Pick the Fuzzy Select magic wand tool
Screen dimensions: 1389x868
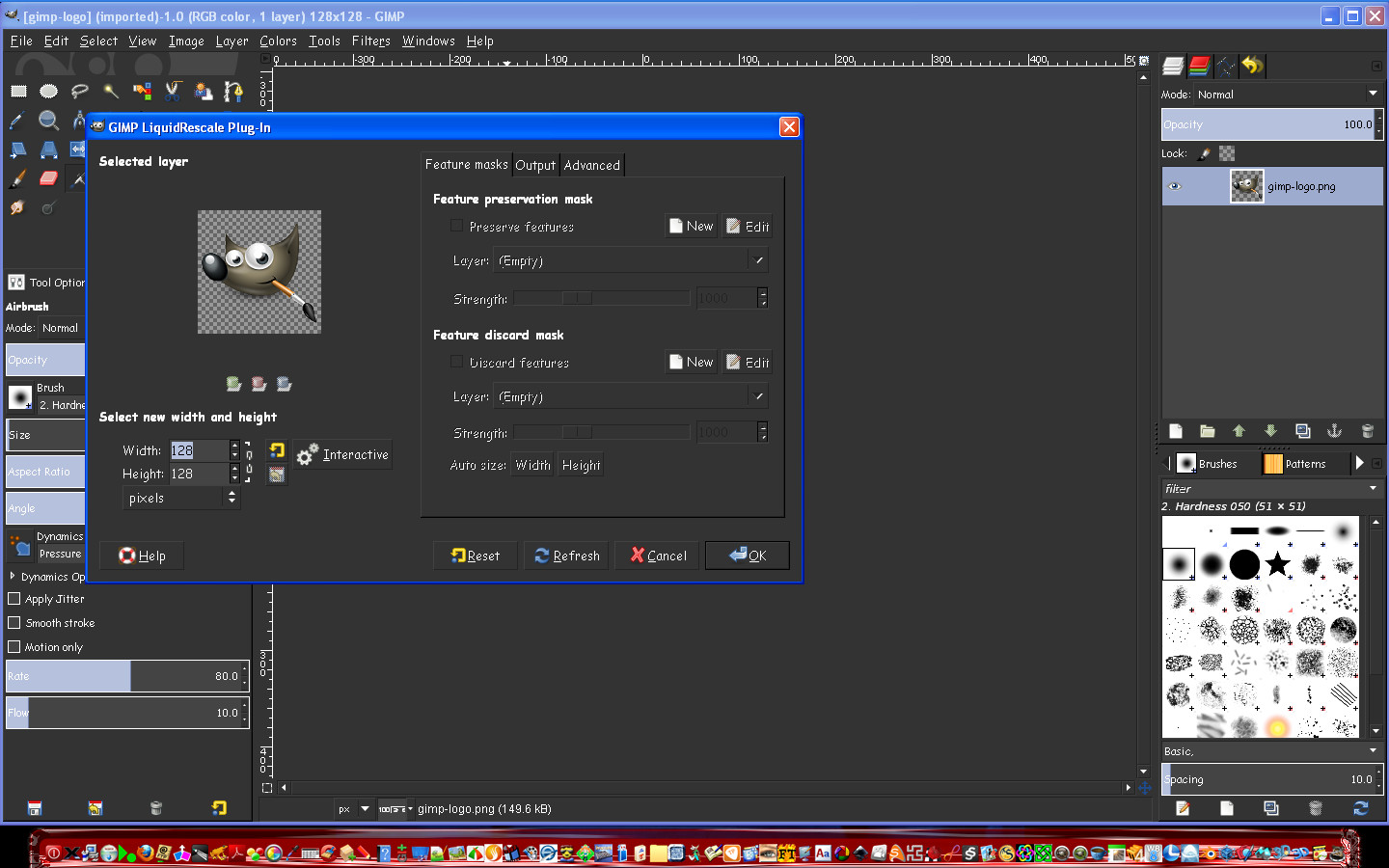(111, 91)
